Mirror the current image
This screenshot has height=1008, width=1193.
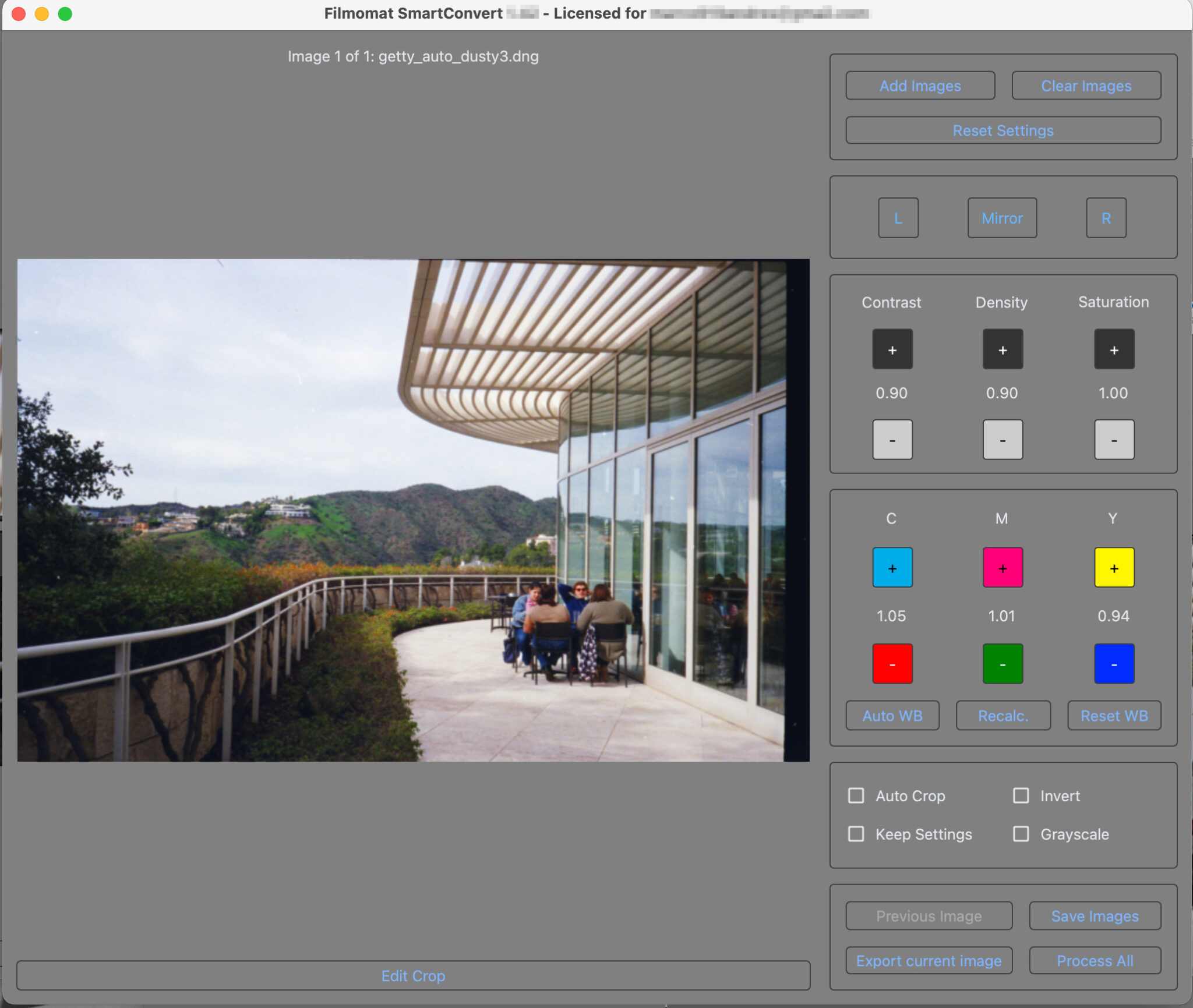1001,218
